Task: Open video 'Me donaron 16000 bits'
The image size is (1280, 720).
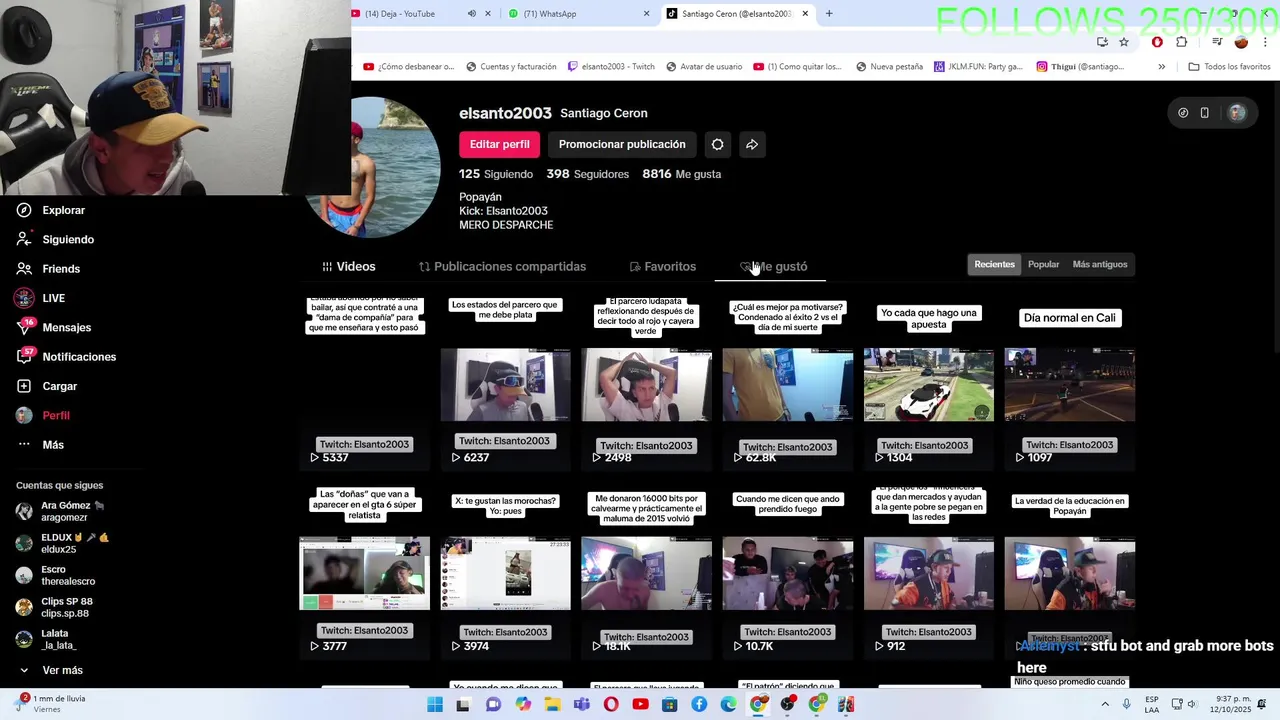Action: [x=646, y=573]
